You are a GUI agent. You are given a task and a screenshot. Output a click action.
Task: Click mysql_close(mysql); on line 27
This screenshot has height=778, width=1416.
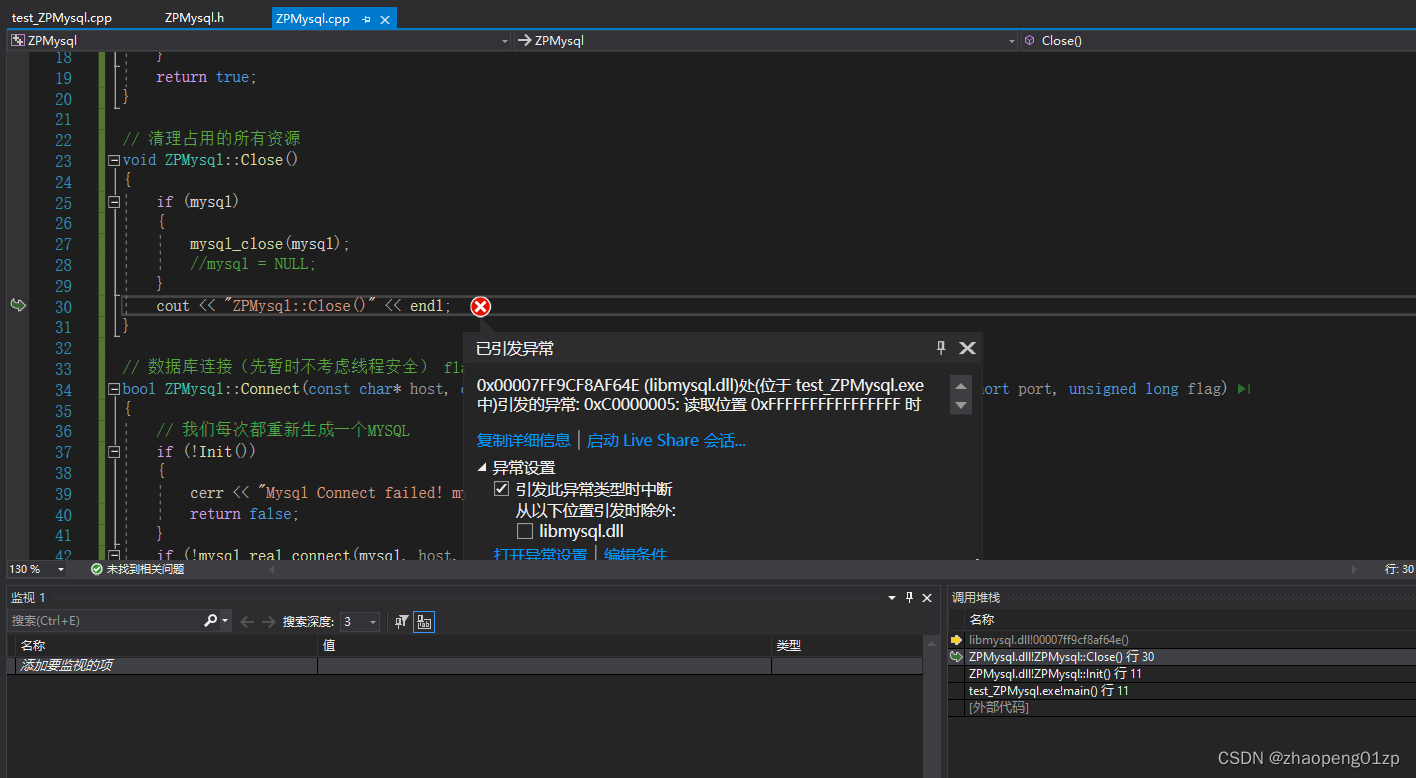[x=270, y=244]
